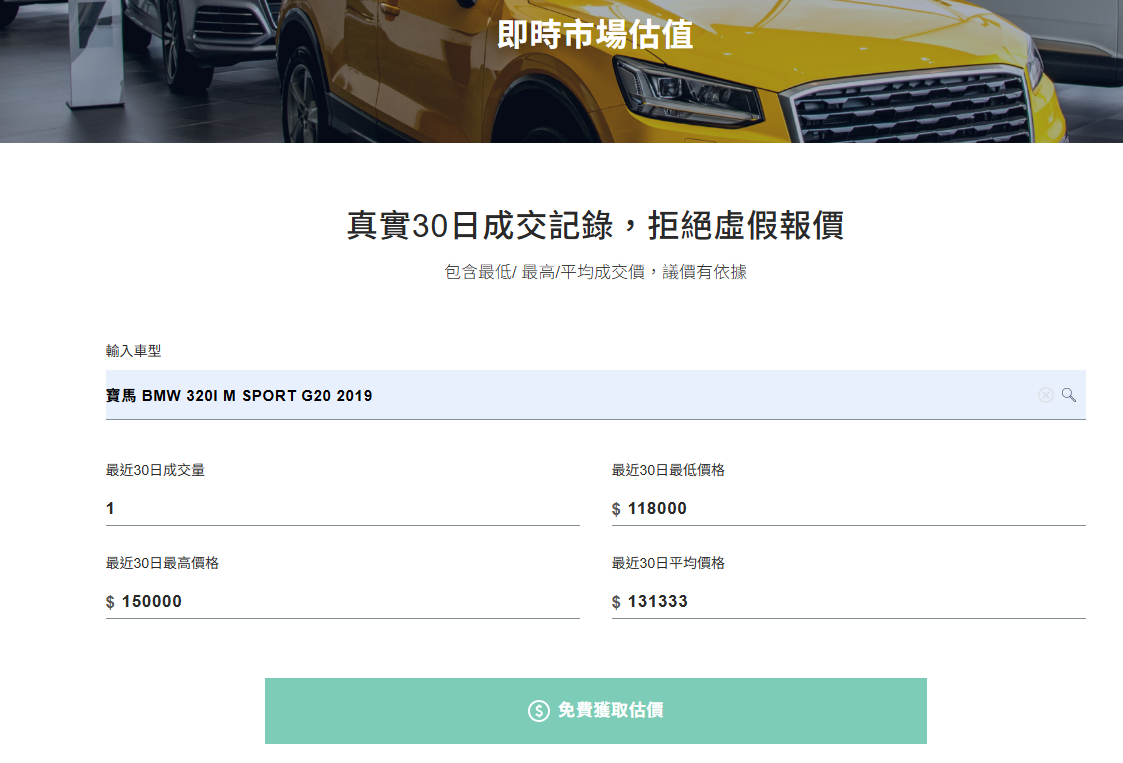Screen dimensions: 1123x763
Task: Click the 最近30日平均價格 label
Action: point(668,563)
